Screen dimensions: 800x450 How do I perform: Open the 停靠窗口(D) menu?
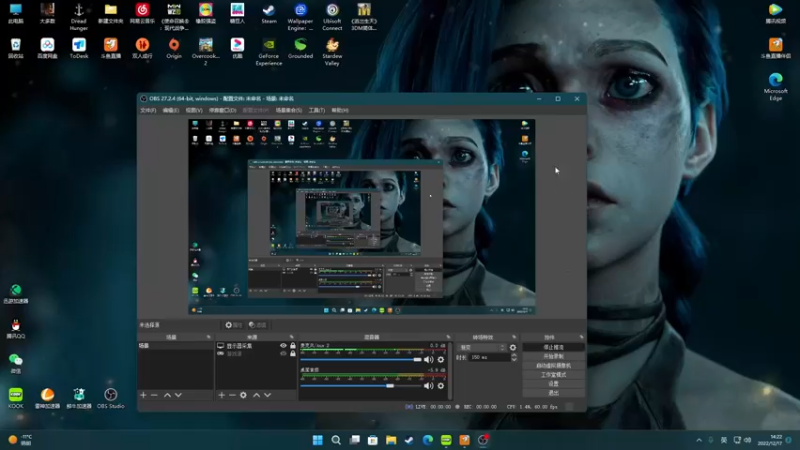tap(222, 110)
